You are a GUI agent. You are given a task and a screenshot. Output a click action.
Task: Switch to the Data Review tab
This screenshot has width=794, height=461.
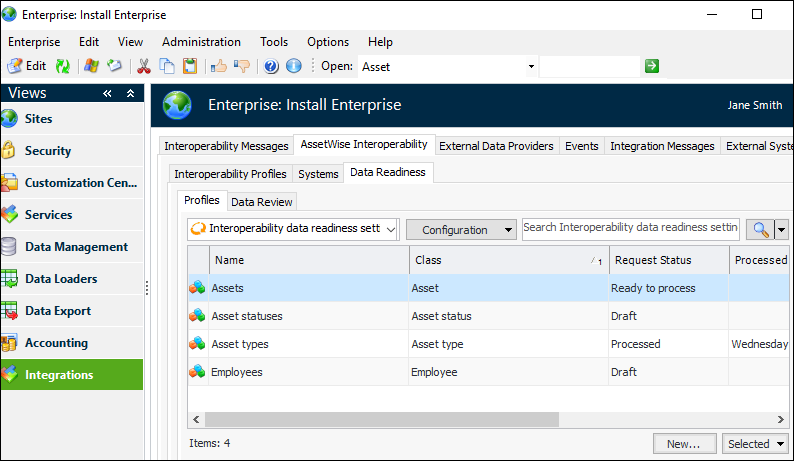[262, 202]
